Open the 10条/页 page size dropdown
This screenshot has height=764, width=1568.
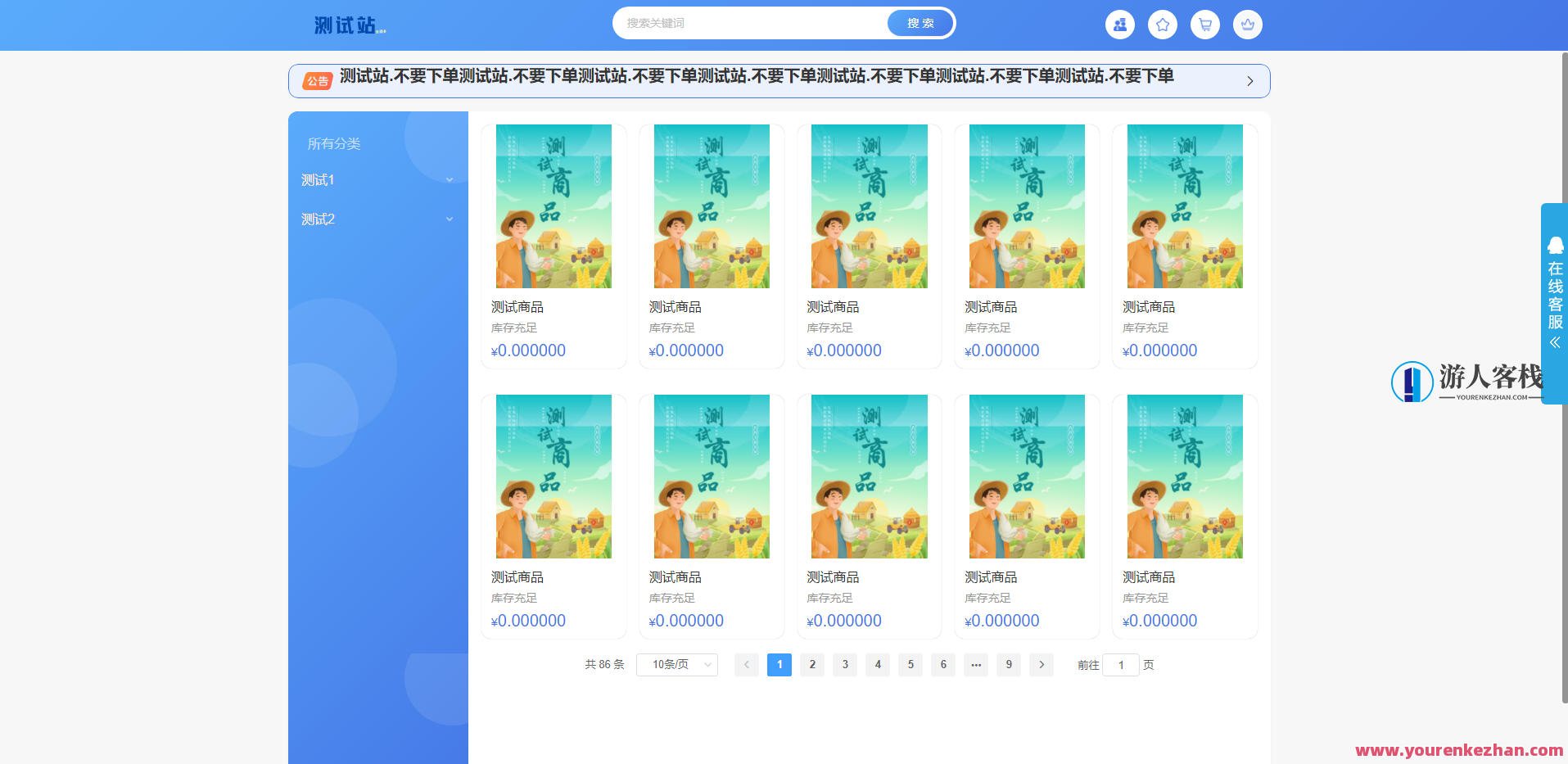[x=676, y=664]
